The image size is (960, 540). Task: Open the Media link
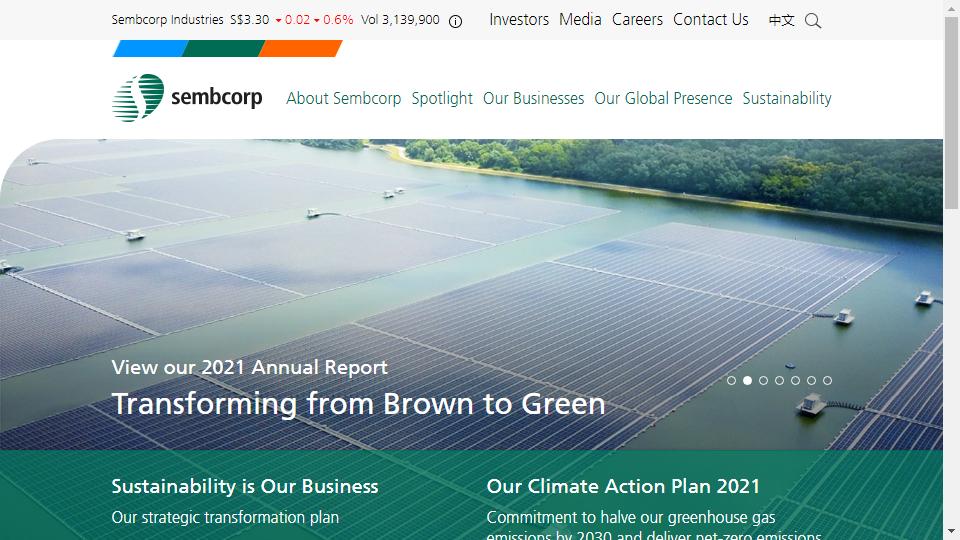(580, 20)
